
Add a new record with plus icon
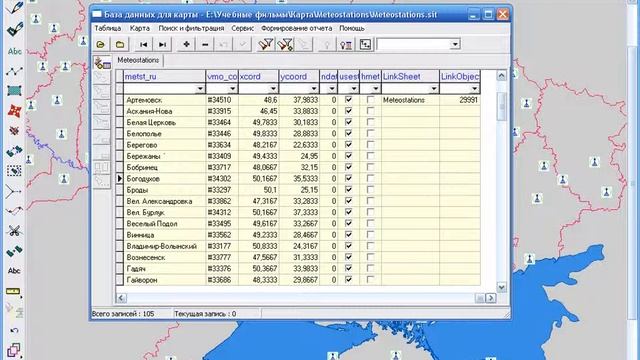[x=186, y=44]
